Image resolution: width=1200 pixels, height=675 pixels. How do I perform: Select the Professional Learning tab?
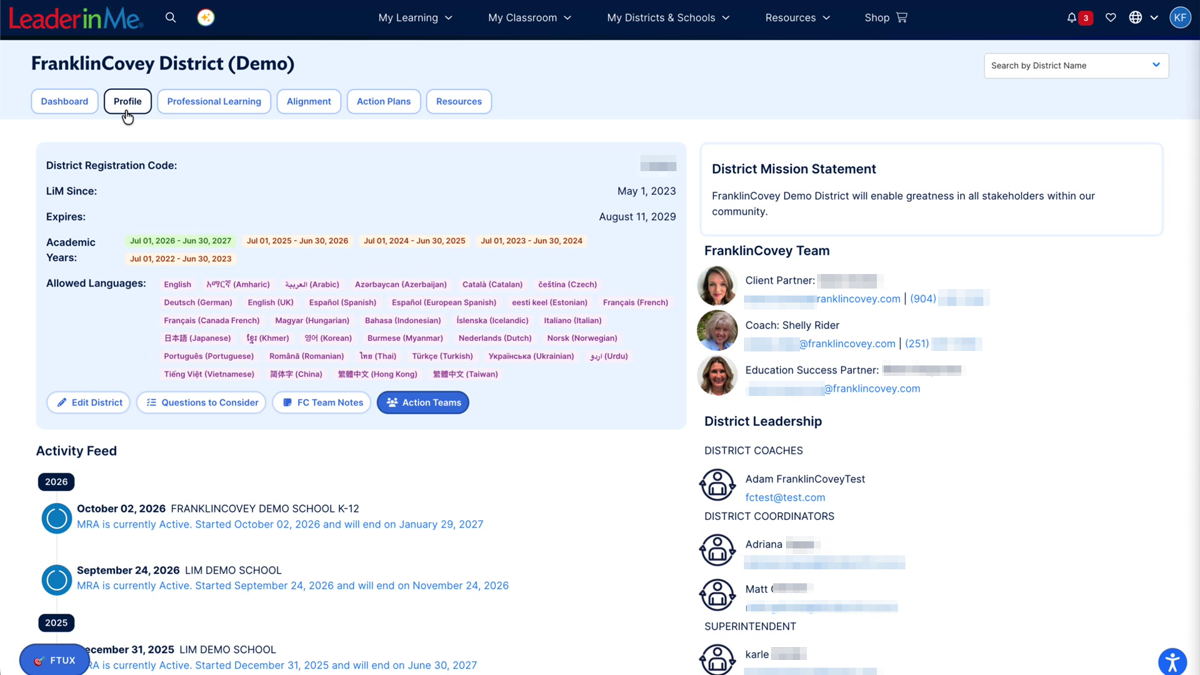point(214,101)
